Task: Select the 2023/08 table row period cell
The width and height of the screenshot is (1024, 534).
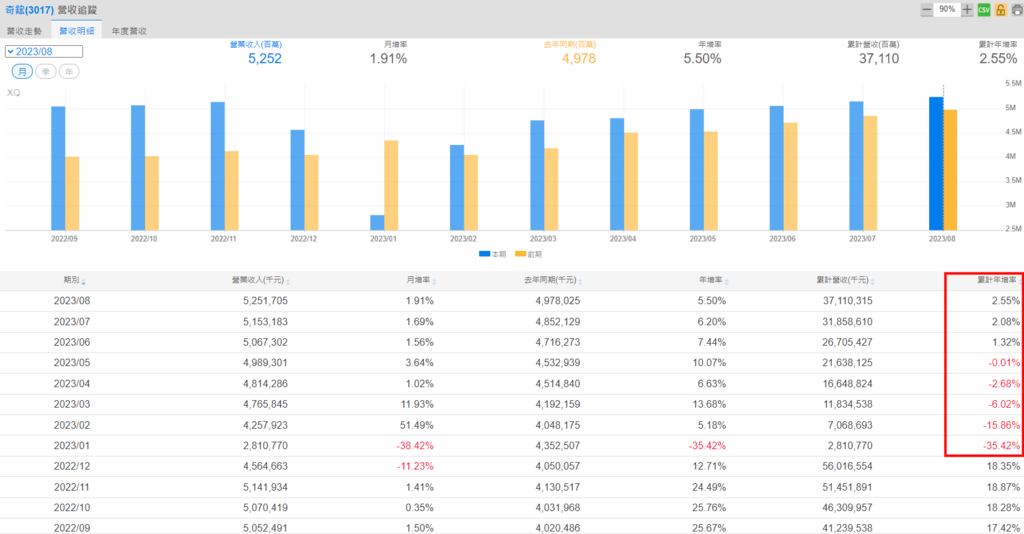Action: pos(72,301)
